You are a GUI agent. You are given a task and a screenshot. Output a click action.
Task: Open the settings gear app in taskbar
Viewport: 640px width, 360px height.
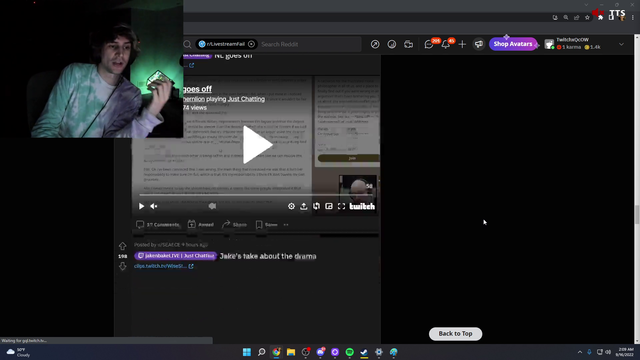coord(379,352)
